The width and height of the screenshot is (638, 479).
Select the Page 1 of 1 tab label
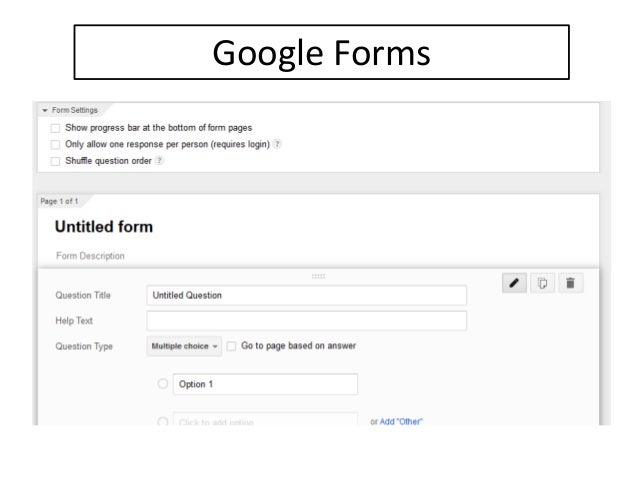pyautogui.click(x=59, y=201)
